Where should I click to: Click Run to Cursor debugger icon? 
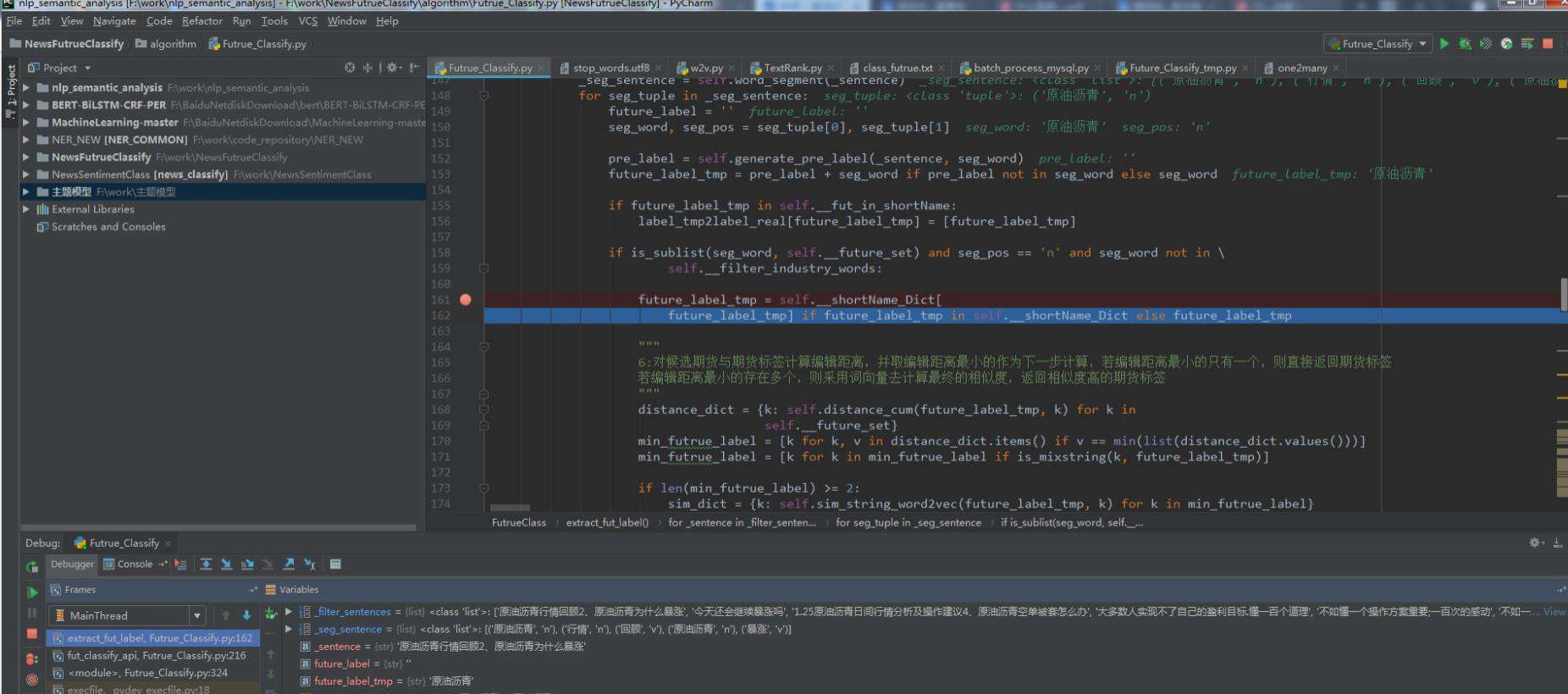310,565
